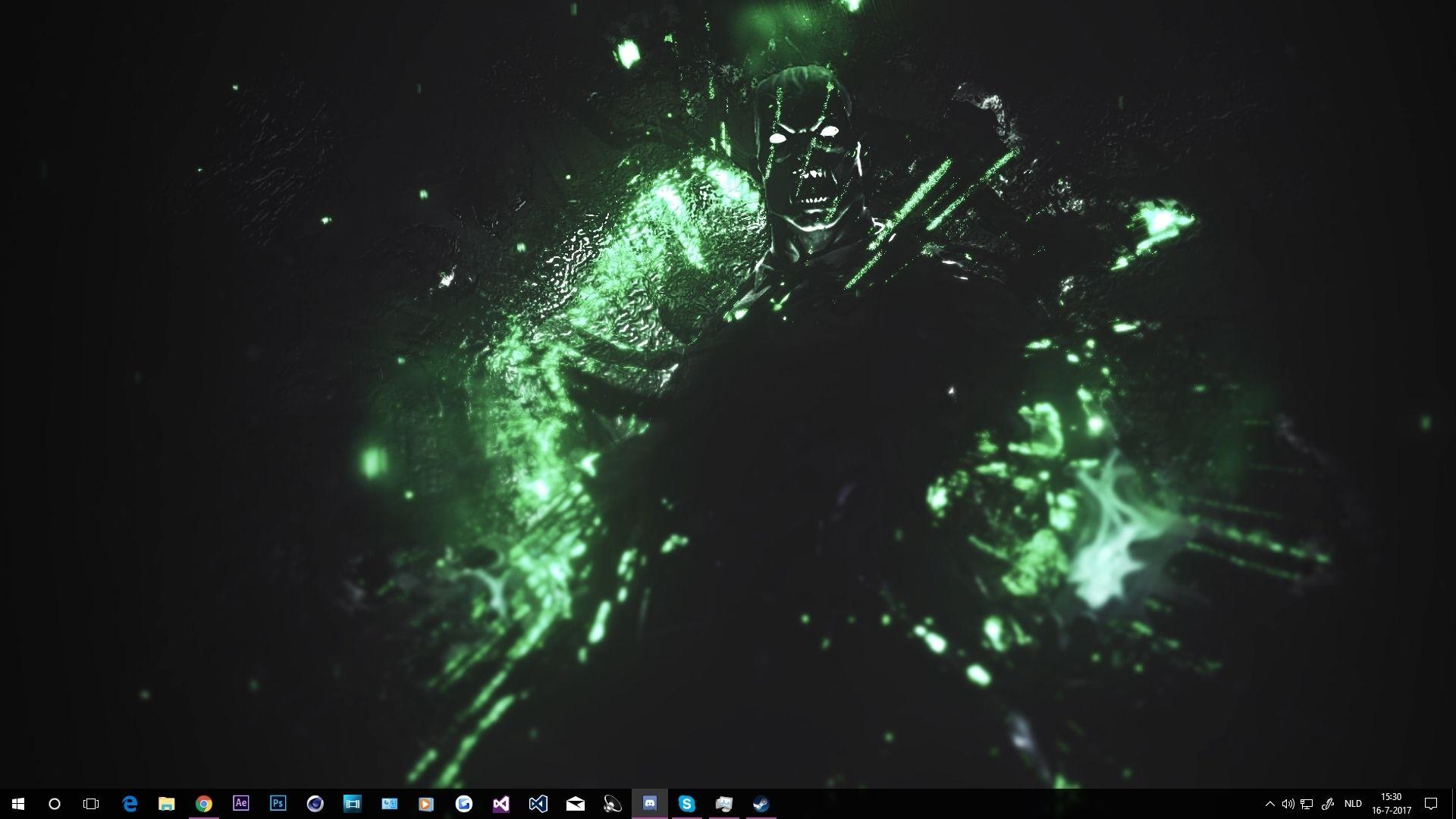Open the speaker audio app icon
This screenshot has height=819, width=1456.
(613, 804)
